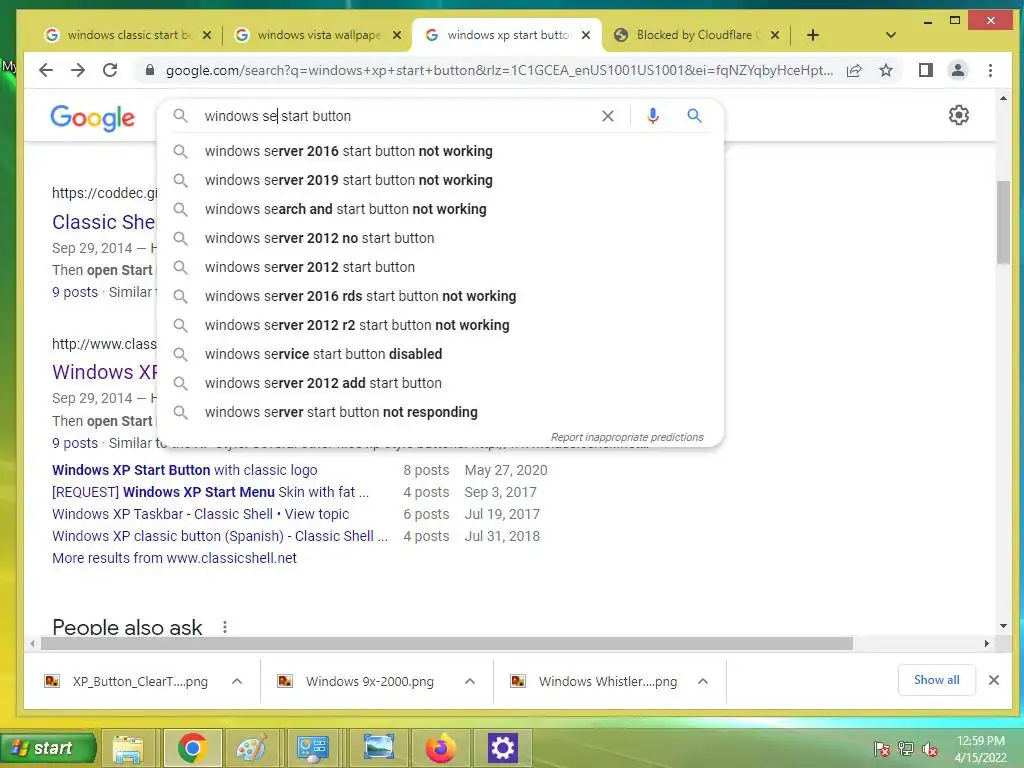This screenshot has height=768, width=1024.
Task: Click Report inappropriate predictions
Action: [627, 438]
